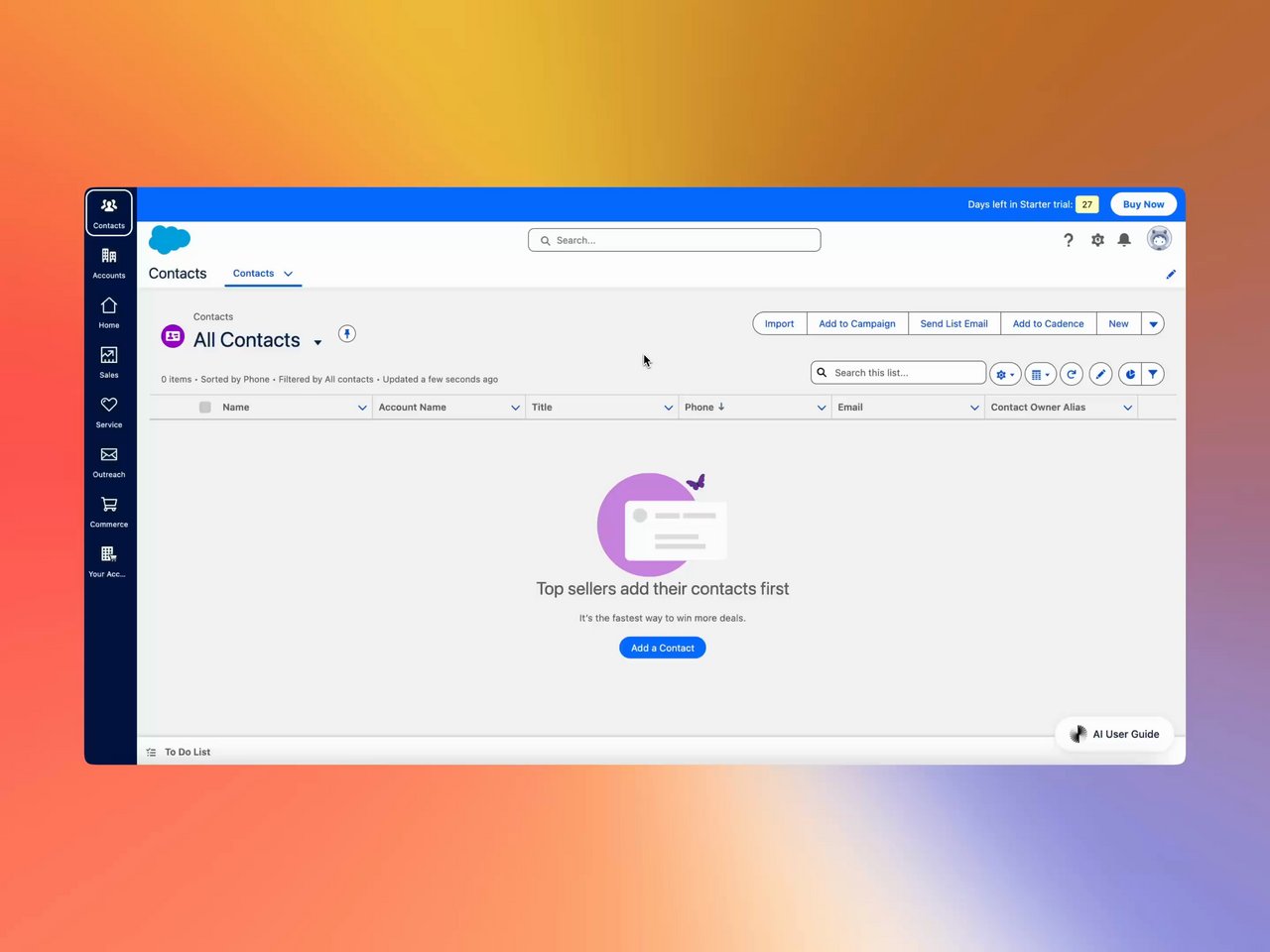
Task: Click the inline edit list pencil button
Action: point(1100,374)
